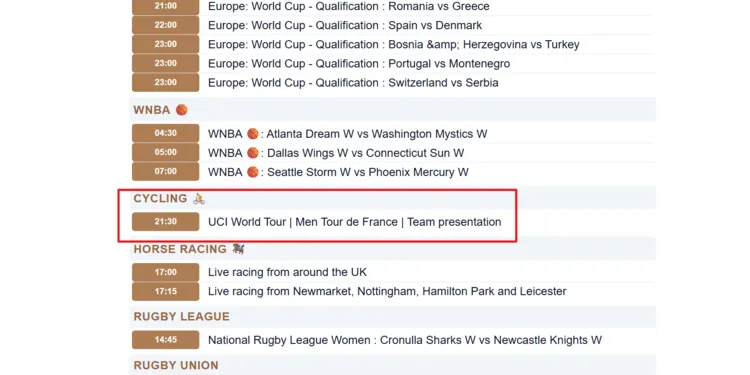Open Tour de France Team presentation stream
Image resolution: width=750 pixels, height=375 pixels.
(354, 222)
